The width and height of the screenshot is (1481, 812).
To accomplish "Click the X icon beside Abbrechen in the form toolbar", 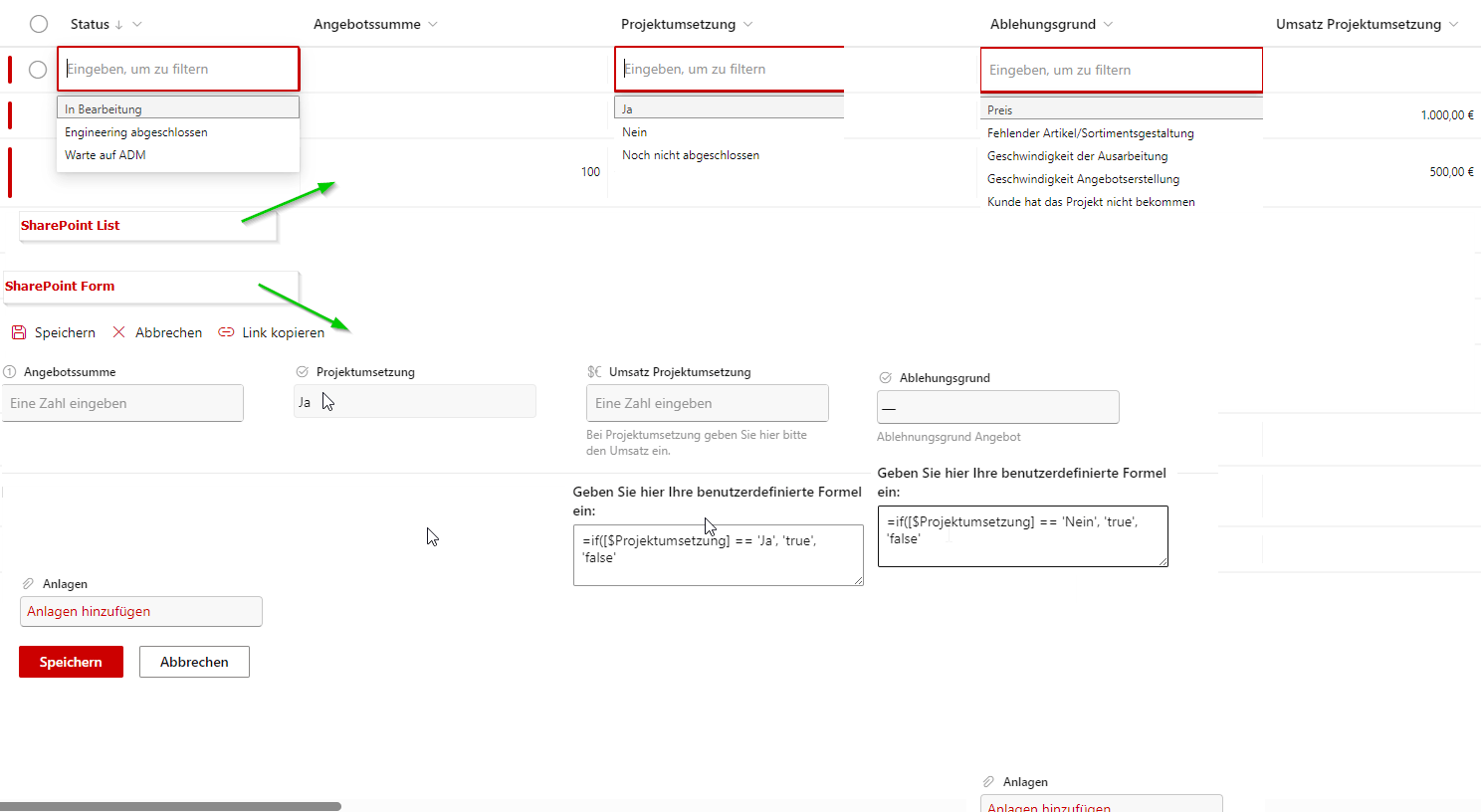I will point(119,332).
